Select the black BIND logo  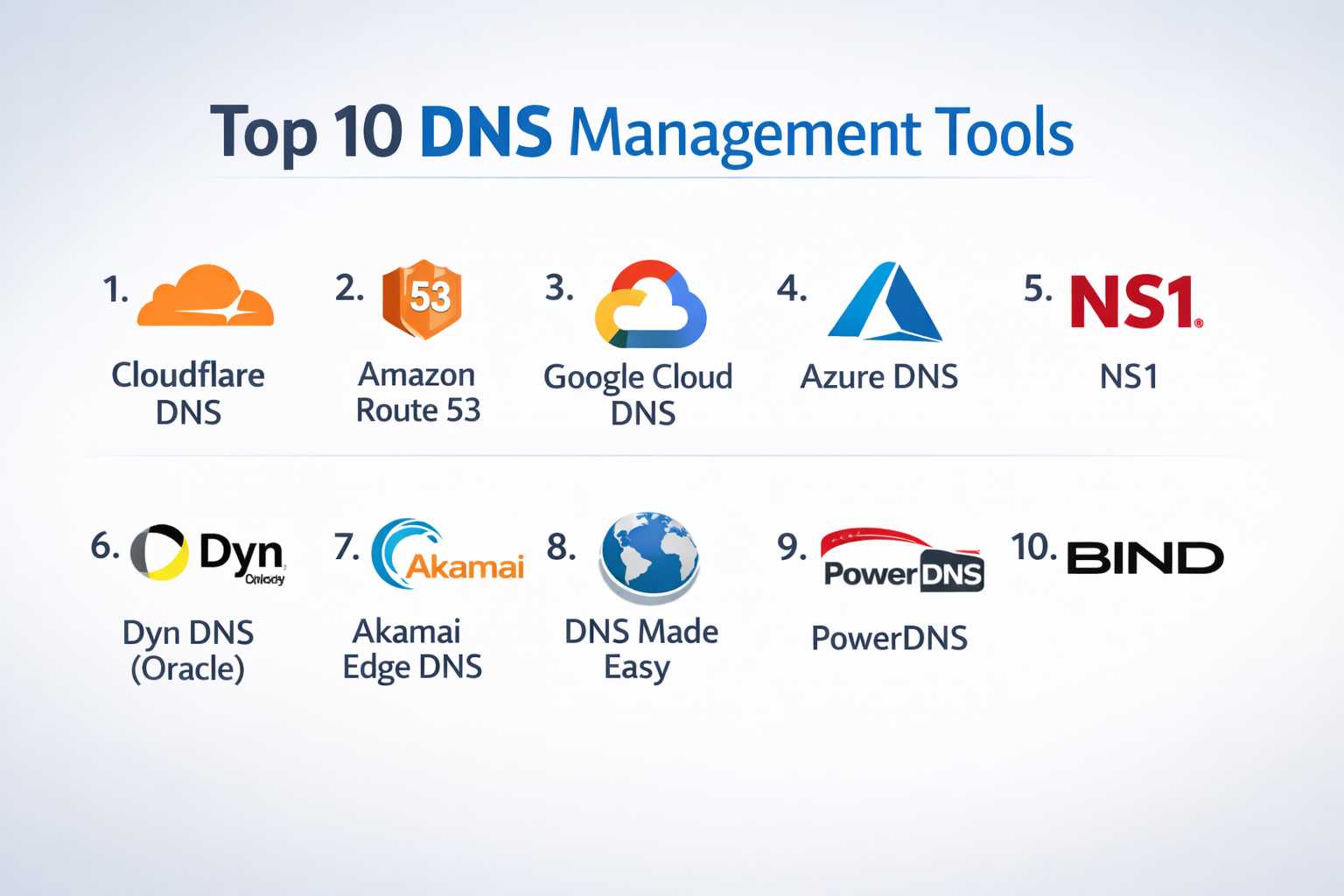pyautogui.click(x=1144, y=558)
